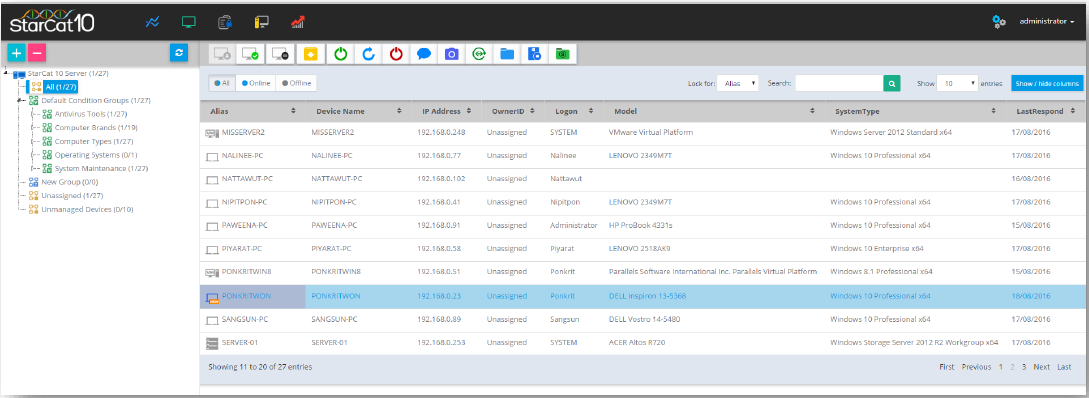Go to Previous page
Image resolution: width=1089 pixels, height=398 pixels.
click(x=976, y=367)
